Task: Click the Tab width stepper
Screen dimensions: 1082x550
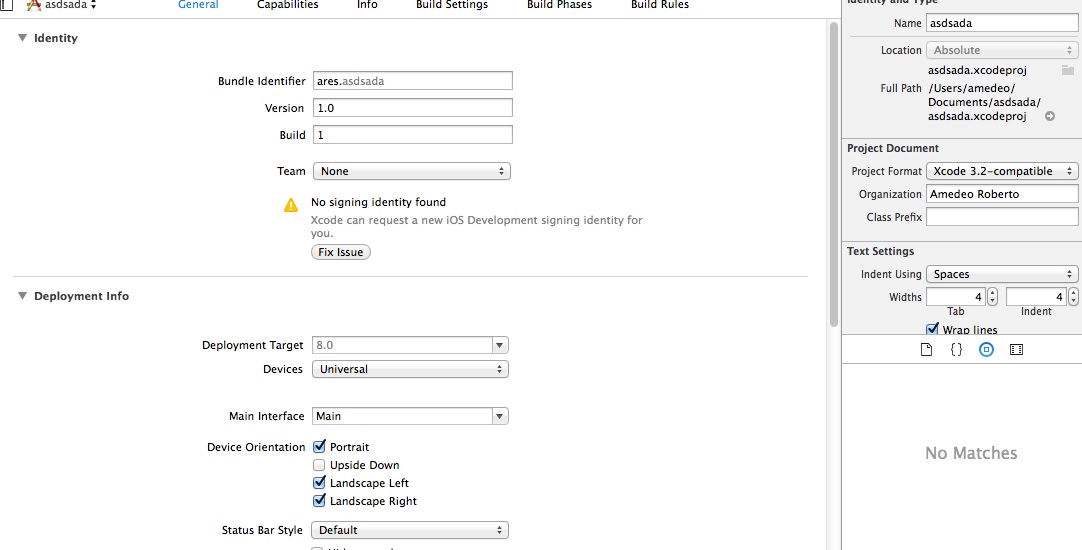Action: [x=992, y=297]
